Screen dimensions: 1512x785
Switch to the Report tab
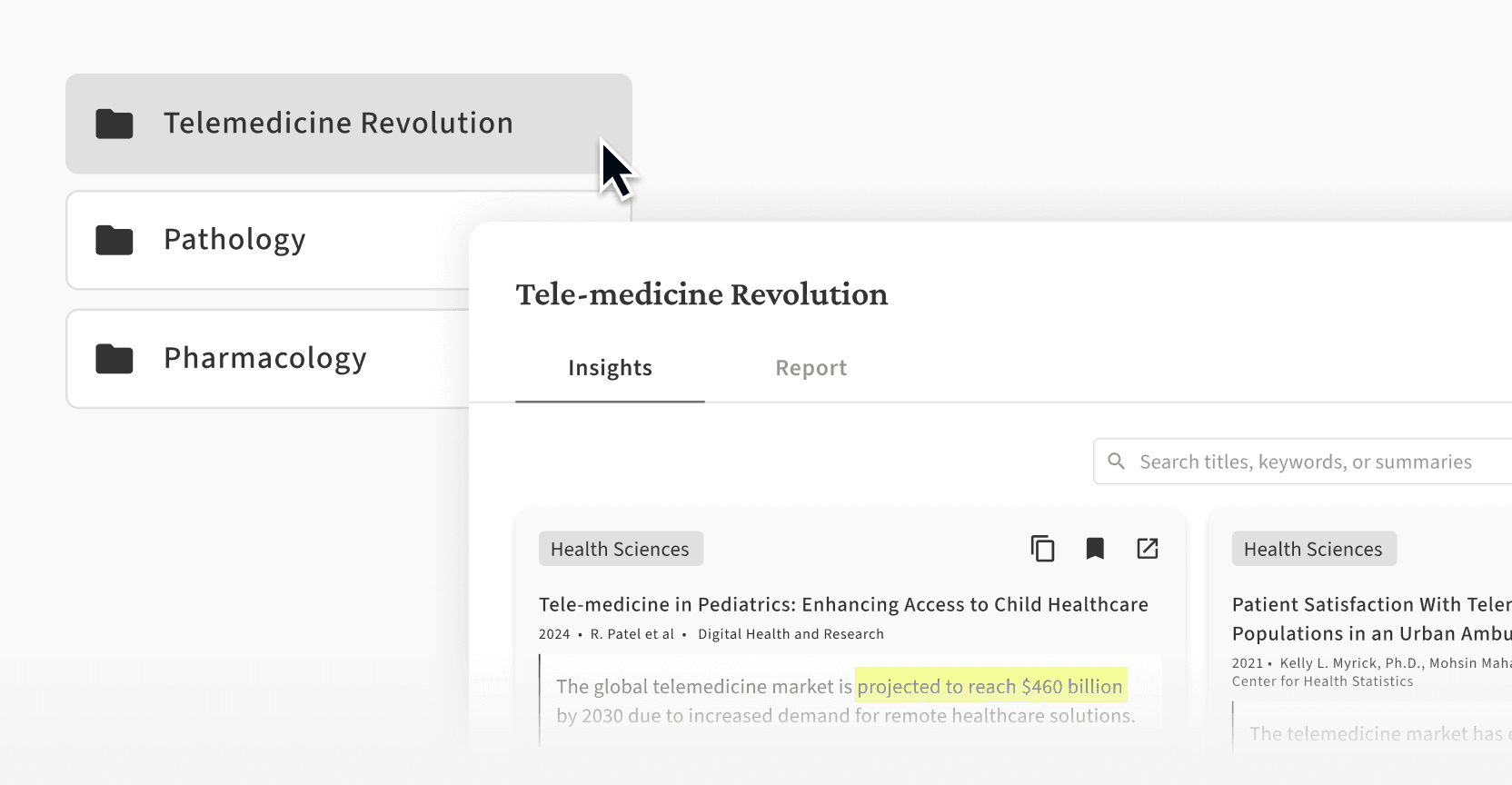pyautogui.click(x=811, y=368)
